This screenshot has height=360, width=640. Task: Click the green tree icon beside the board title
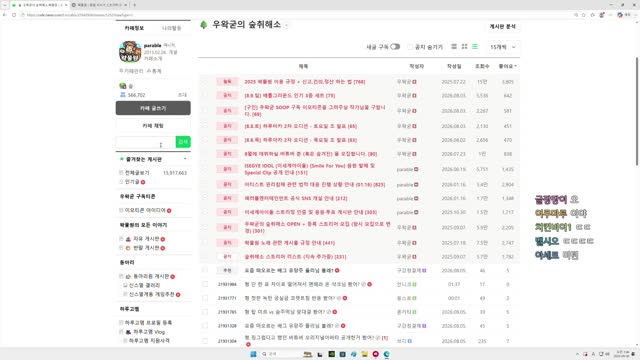(x=204, y=25)
